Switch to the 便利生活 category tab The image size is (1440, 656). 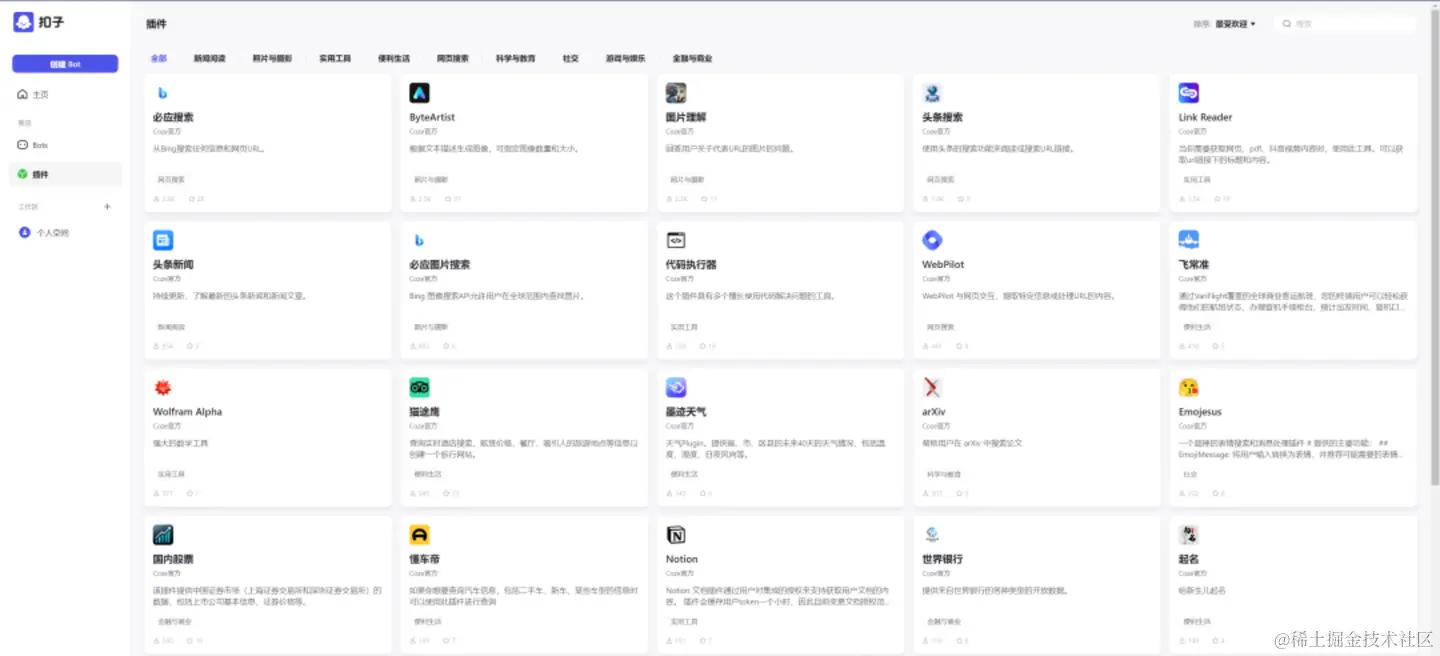394,59
